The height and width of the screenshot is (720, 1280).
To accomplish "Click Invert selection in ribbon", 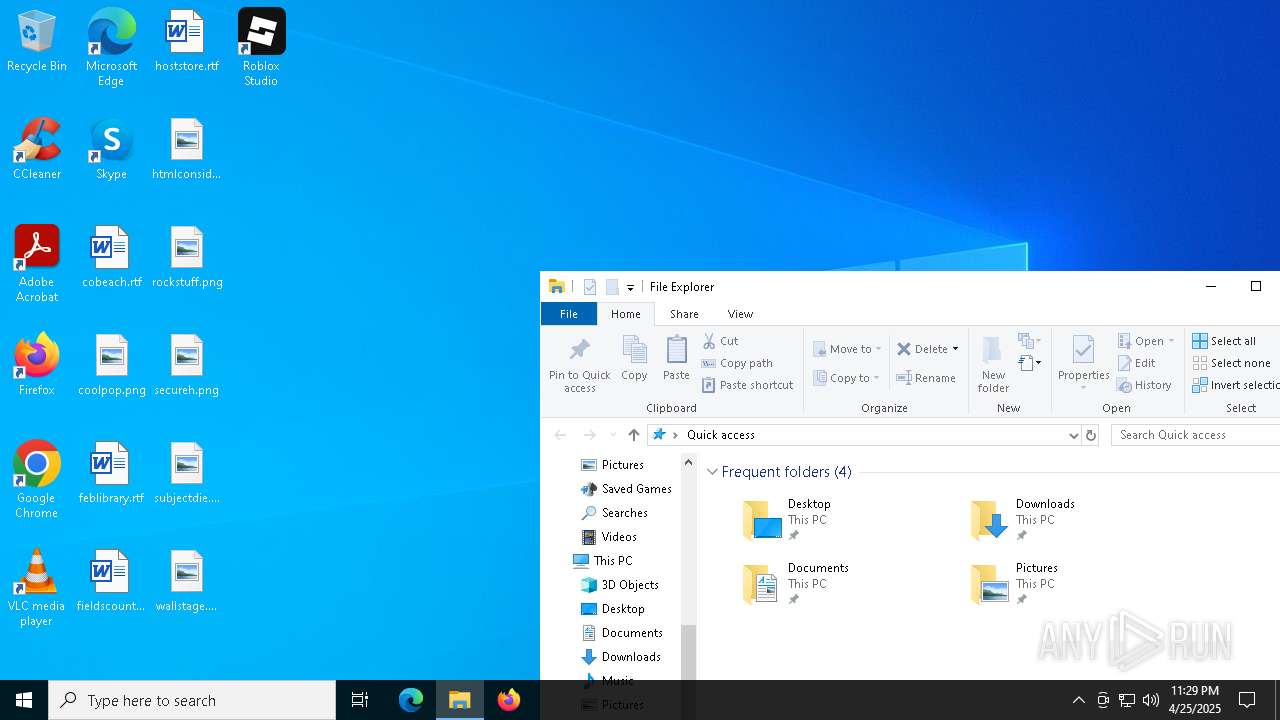I will tap(1235, 385).
